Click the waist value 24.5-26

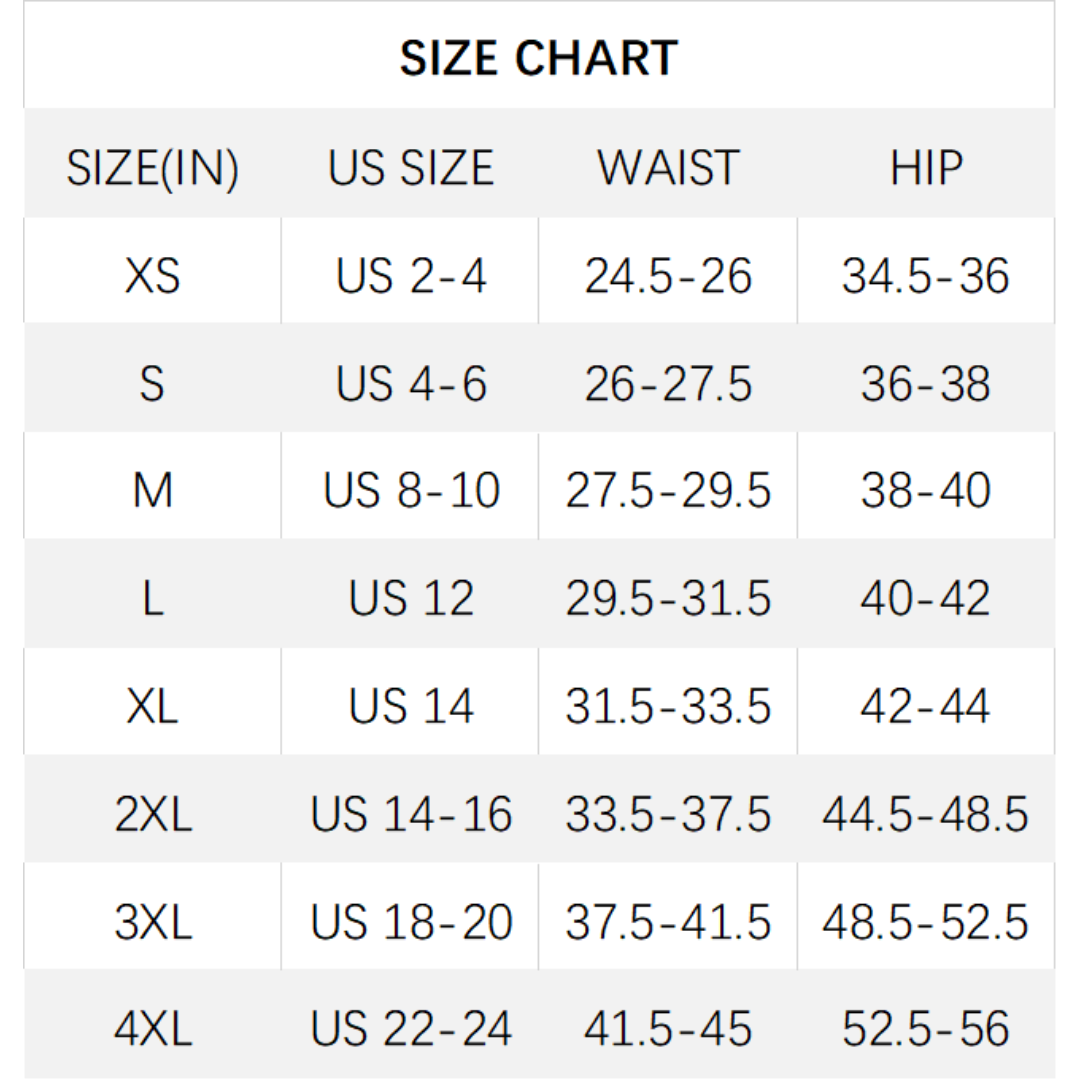[x=668, y=276]
